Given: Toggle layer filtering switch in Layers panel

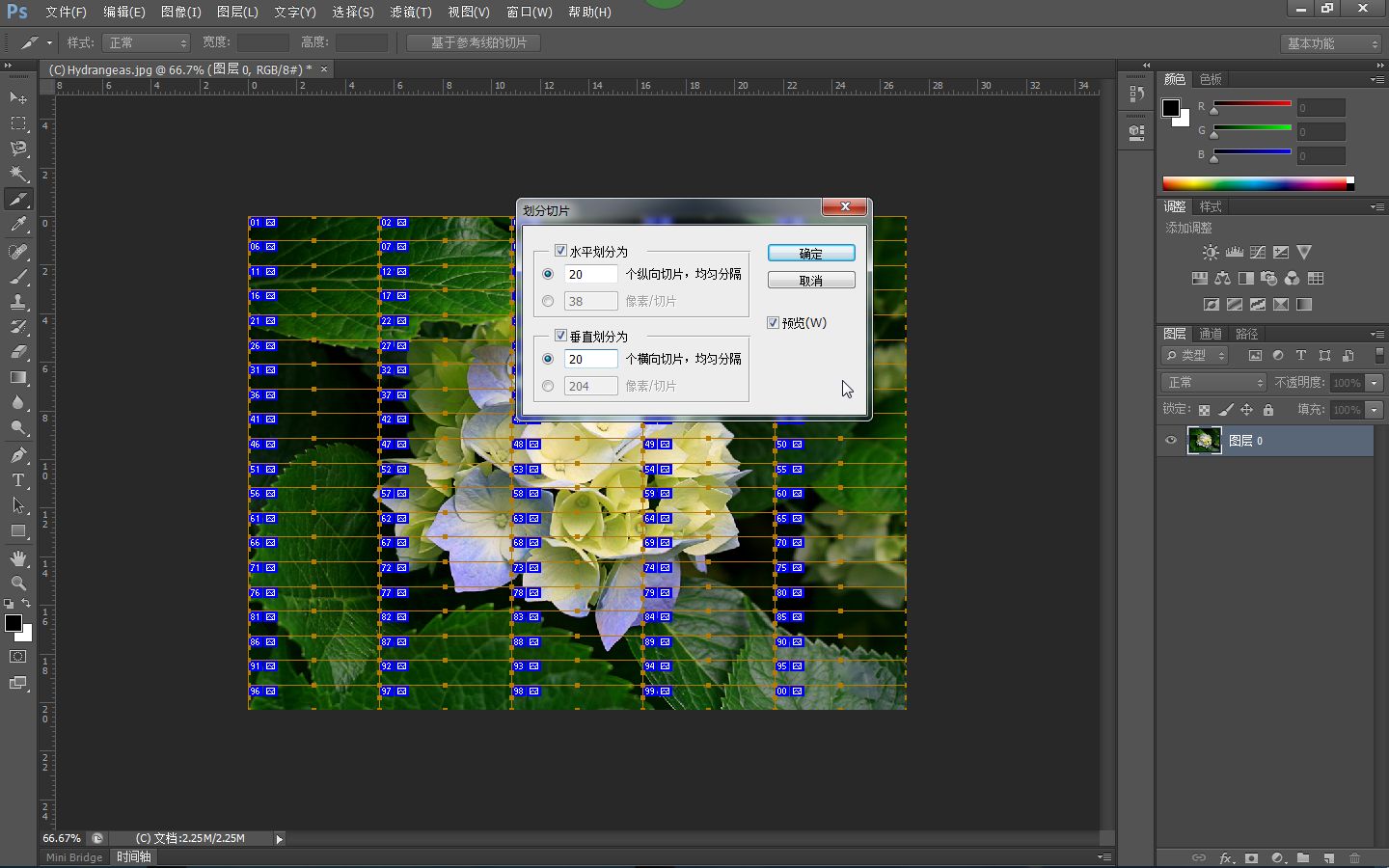Looking at the screenshot, I should click(x=1379, y=355).
